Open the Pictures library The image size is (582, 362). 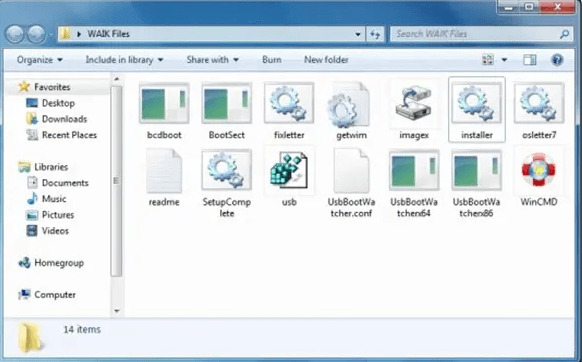click(58, 215)
